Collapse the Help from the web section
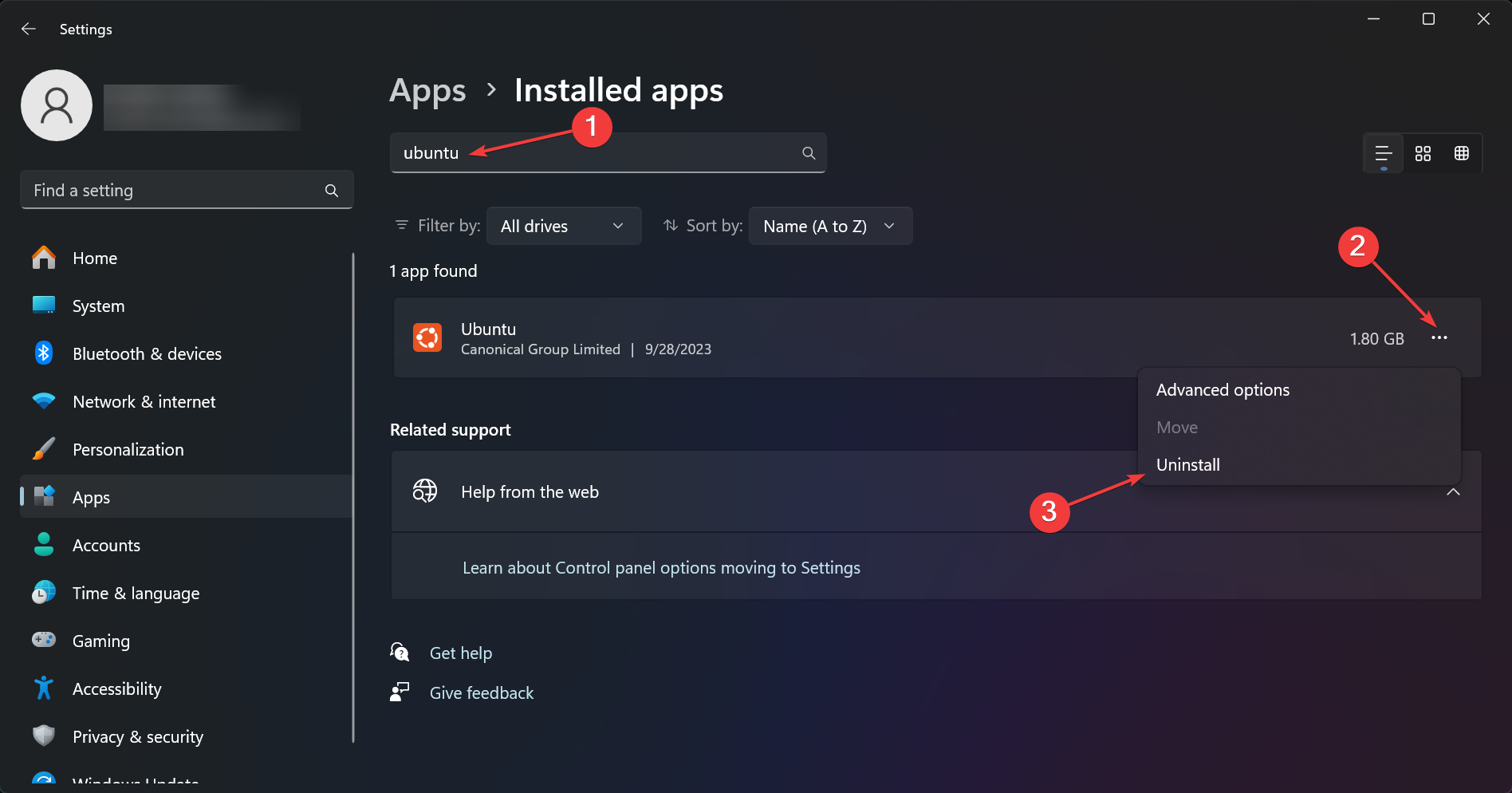1512x793 pixels. (x=1454, y=492)
